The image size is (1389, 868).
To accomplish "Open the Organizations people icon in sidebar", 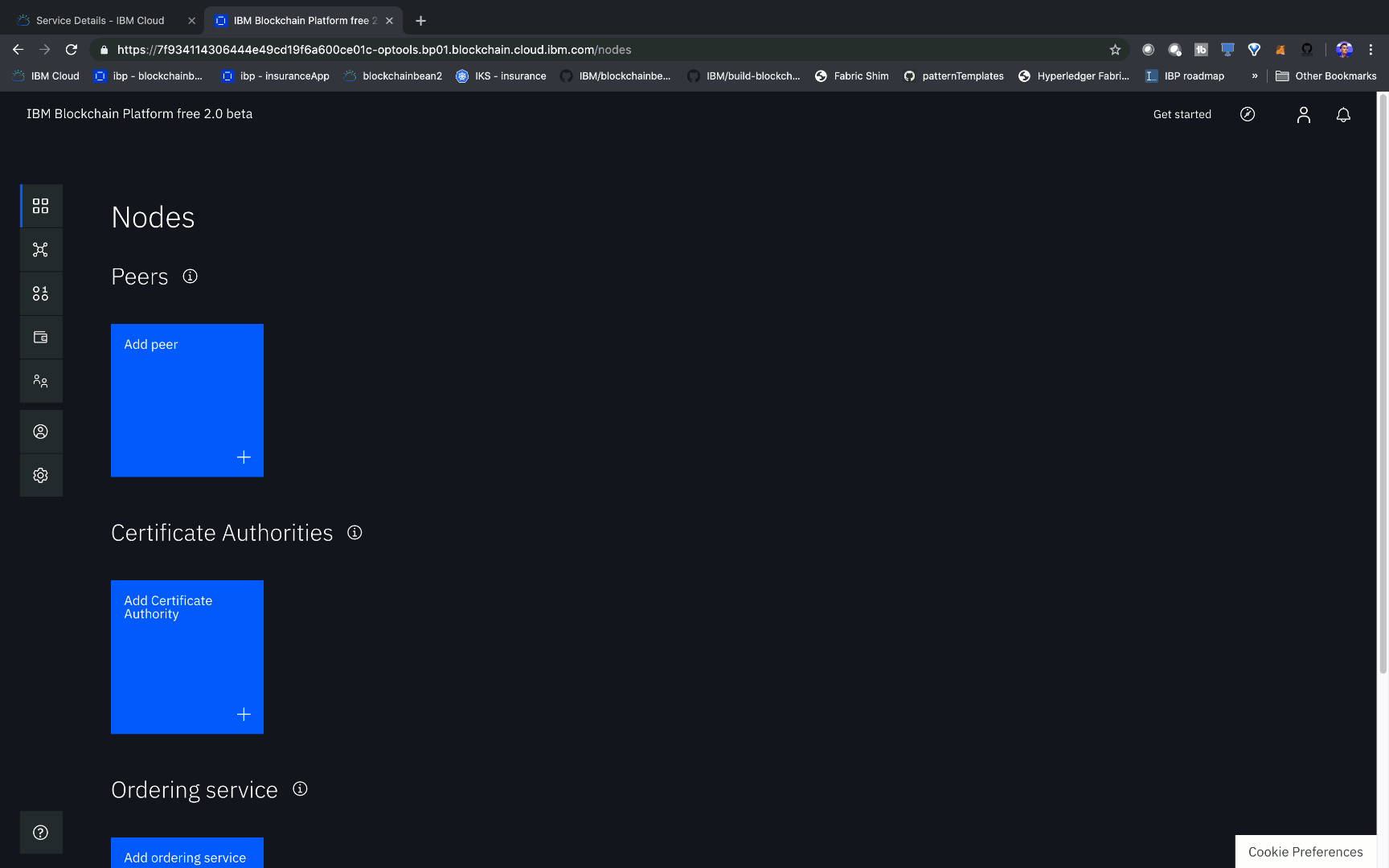I will [x=41, y=381].
